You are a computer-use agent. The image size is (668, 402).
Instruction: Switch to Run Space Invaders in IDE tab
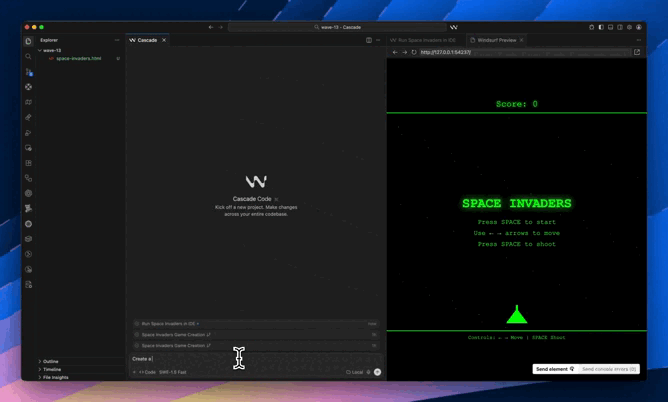click(423, 40)
